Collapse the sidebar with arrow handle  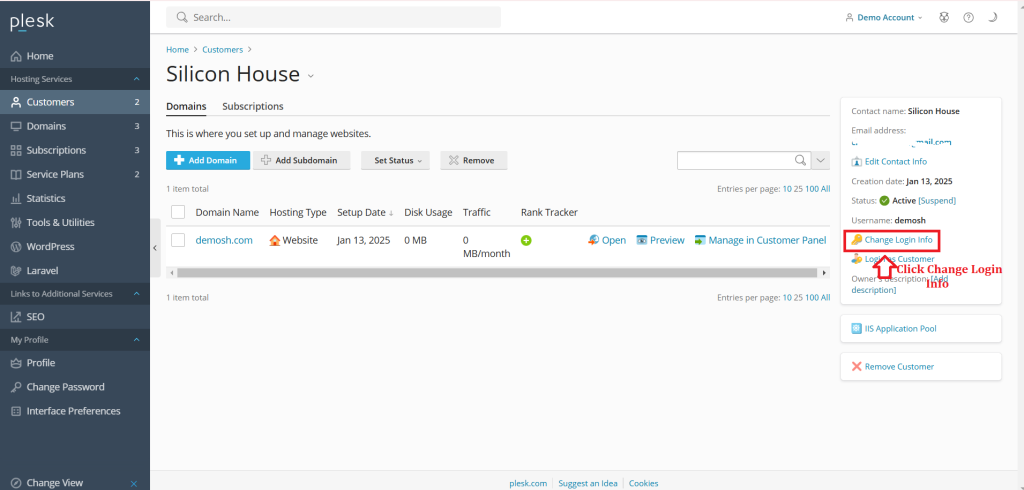point(155,248)
